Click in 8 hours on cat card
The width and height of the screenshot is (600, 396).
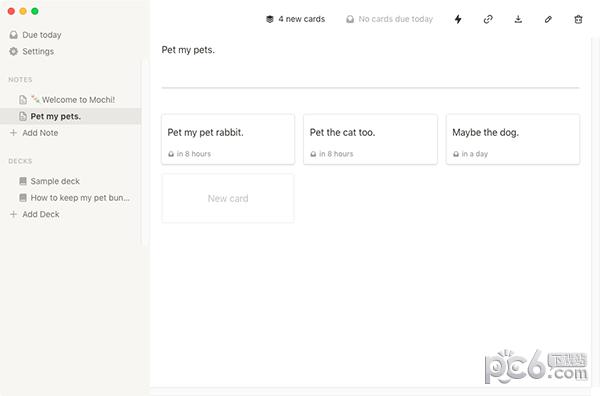tap(336, 154)
